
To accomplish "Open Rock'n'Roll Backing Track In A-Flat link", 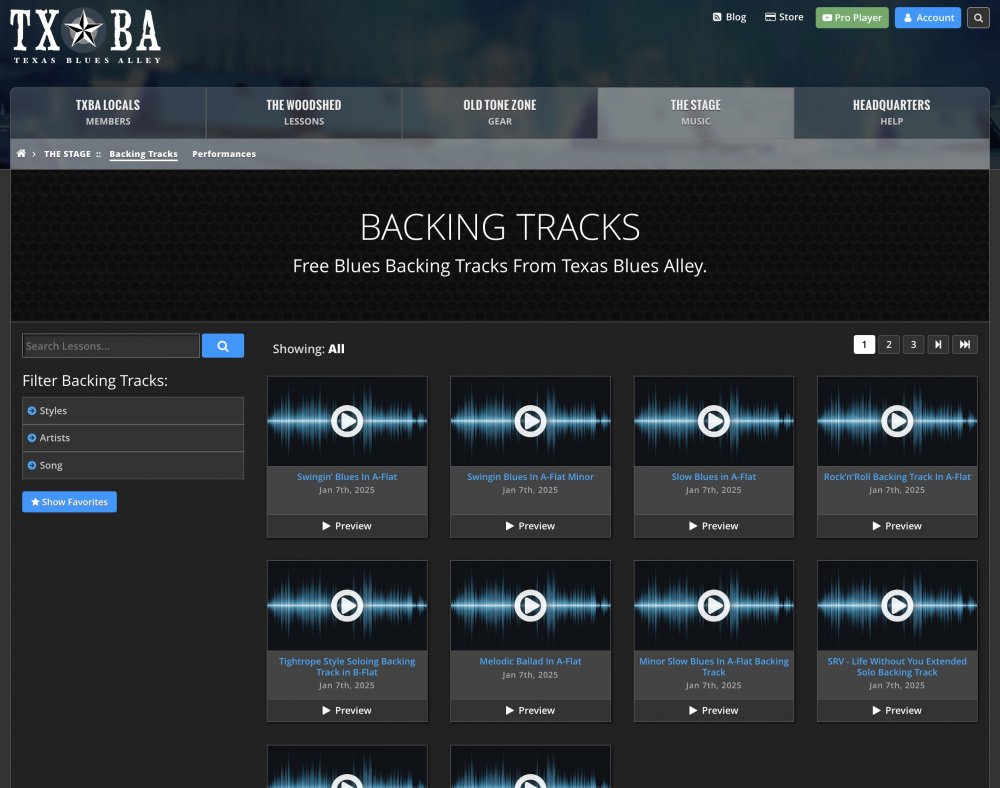I will (897, 477).
